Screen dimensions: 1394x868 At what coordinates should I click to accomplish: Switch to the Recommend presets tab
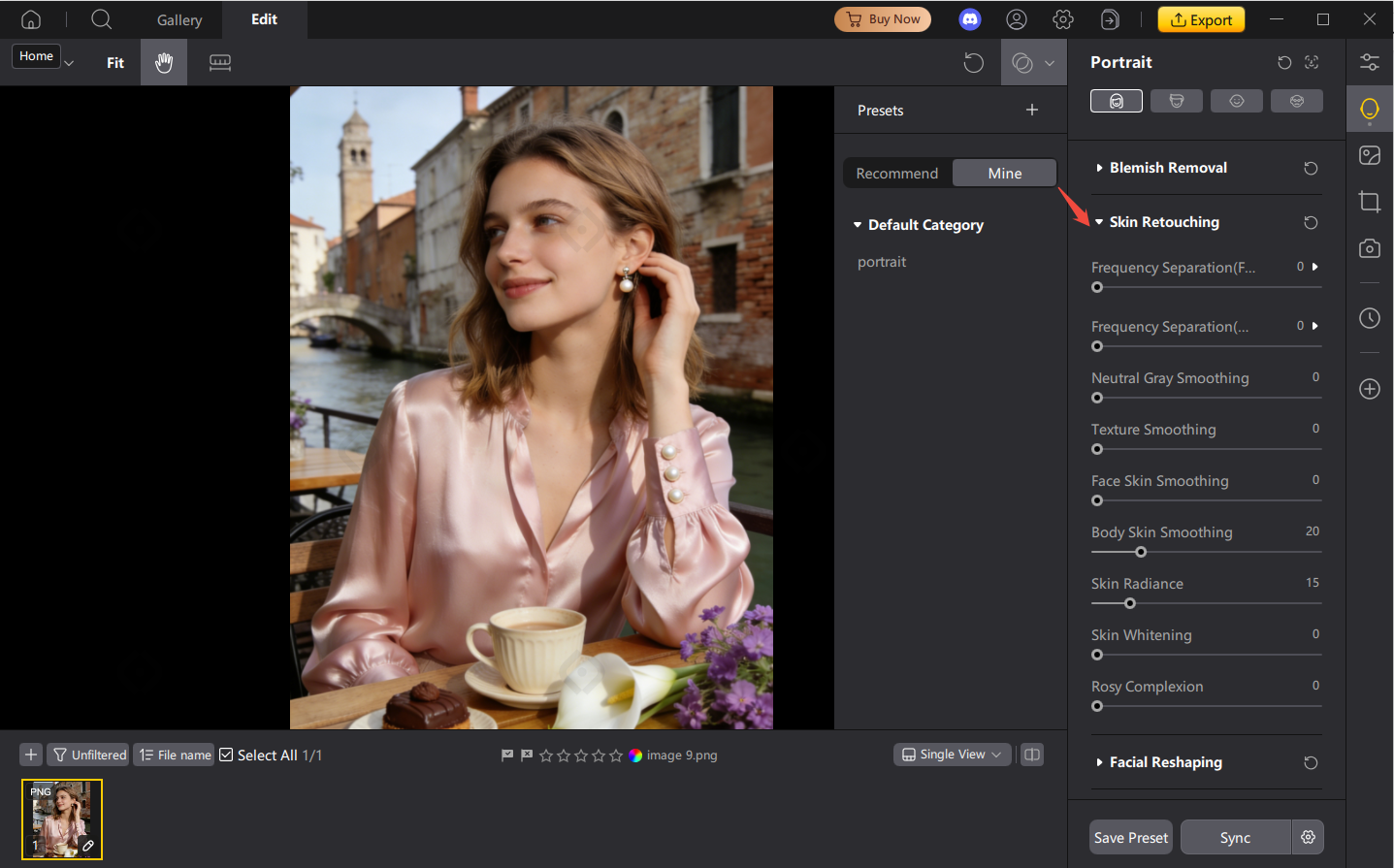(x=896, y=174)
